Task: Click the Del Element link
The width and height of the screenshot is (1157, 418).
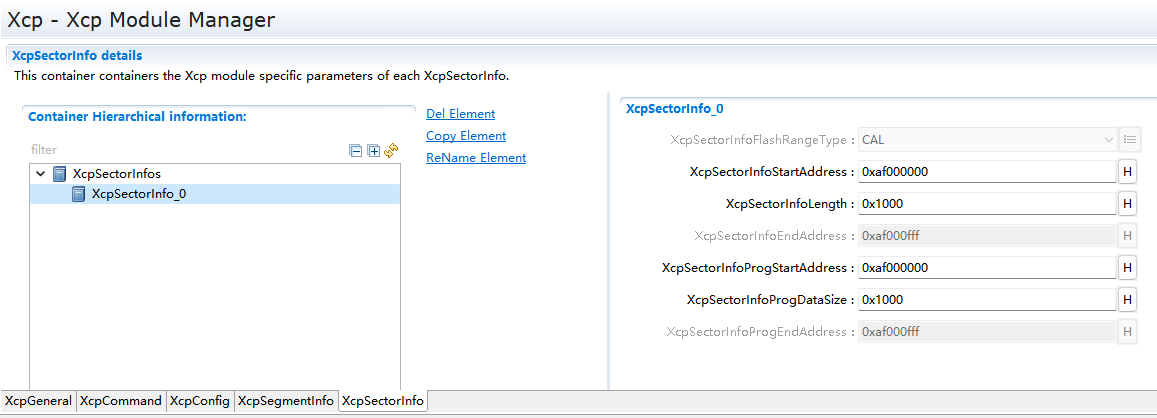Action: (460, 114)
